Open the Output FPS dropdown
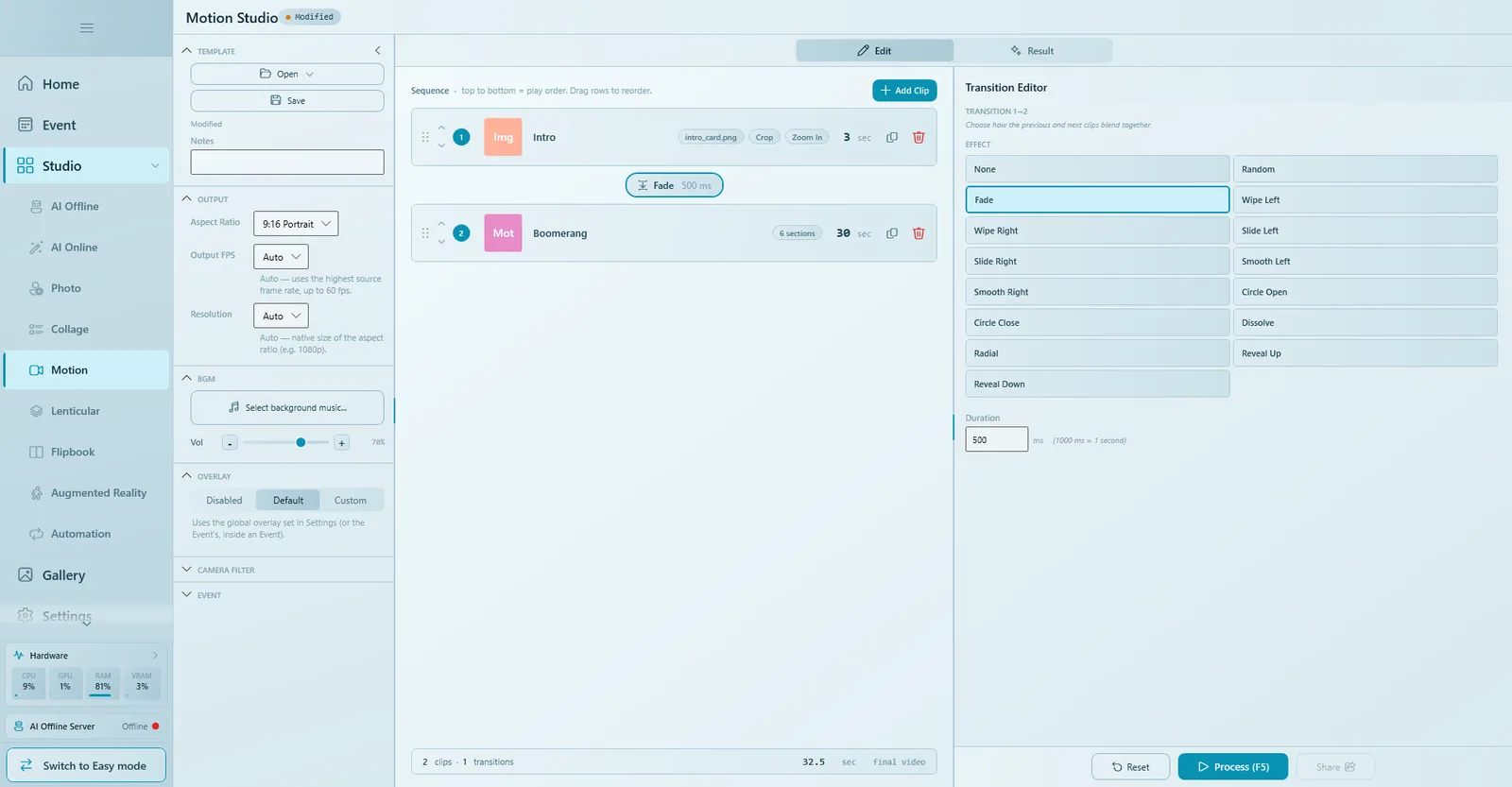The image size is (1512, 787). tap(281, 257)
